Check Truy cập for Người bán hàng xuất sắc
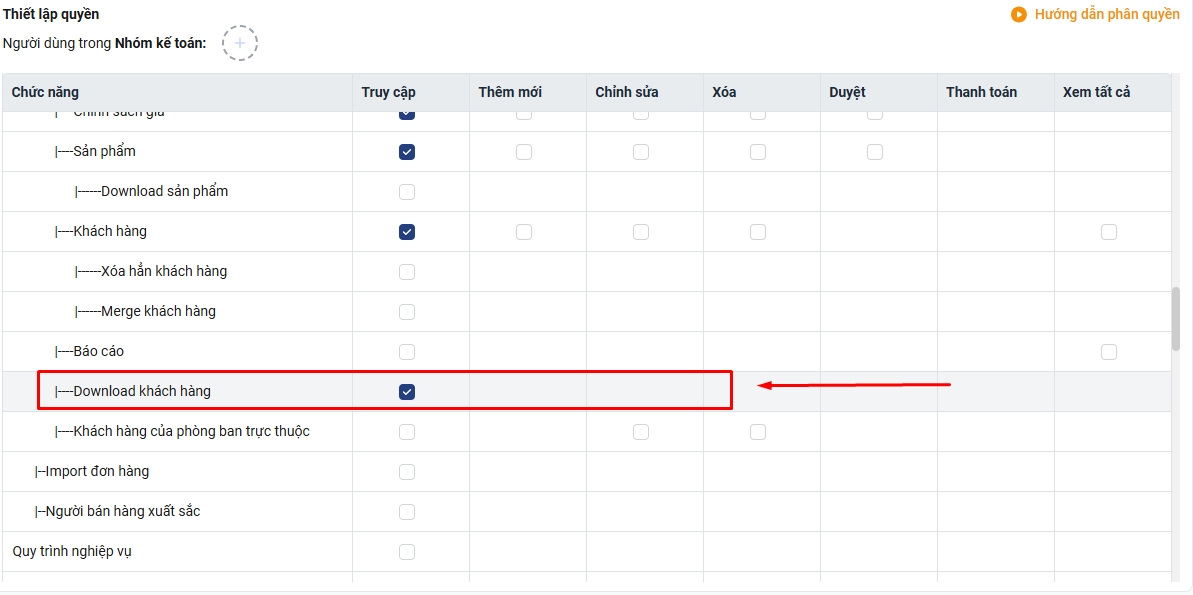This screenshot has width=1193, height=595. click(407, 511)
